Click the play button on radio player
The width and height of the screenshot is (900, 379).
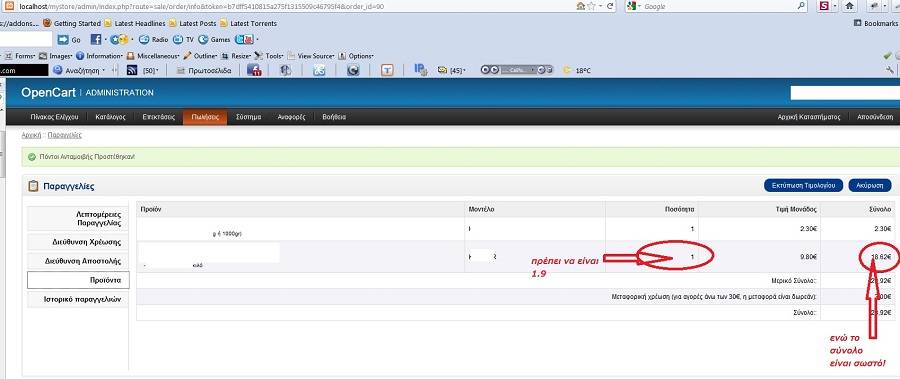[494, 70]
